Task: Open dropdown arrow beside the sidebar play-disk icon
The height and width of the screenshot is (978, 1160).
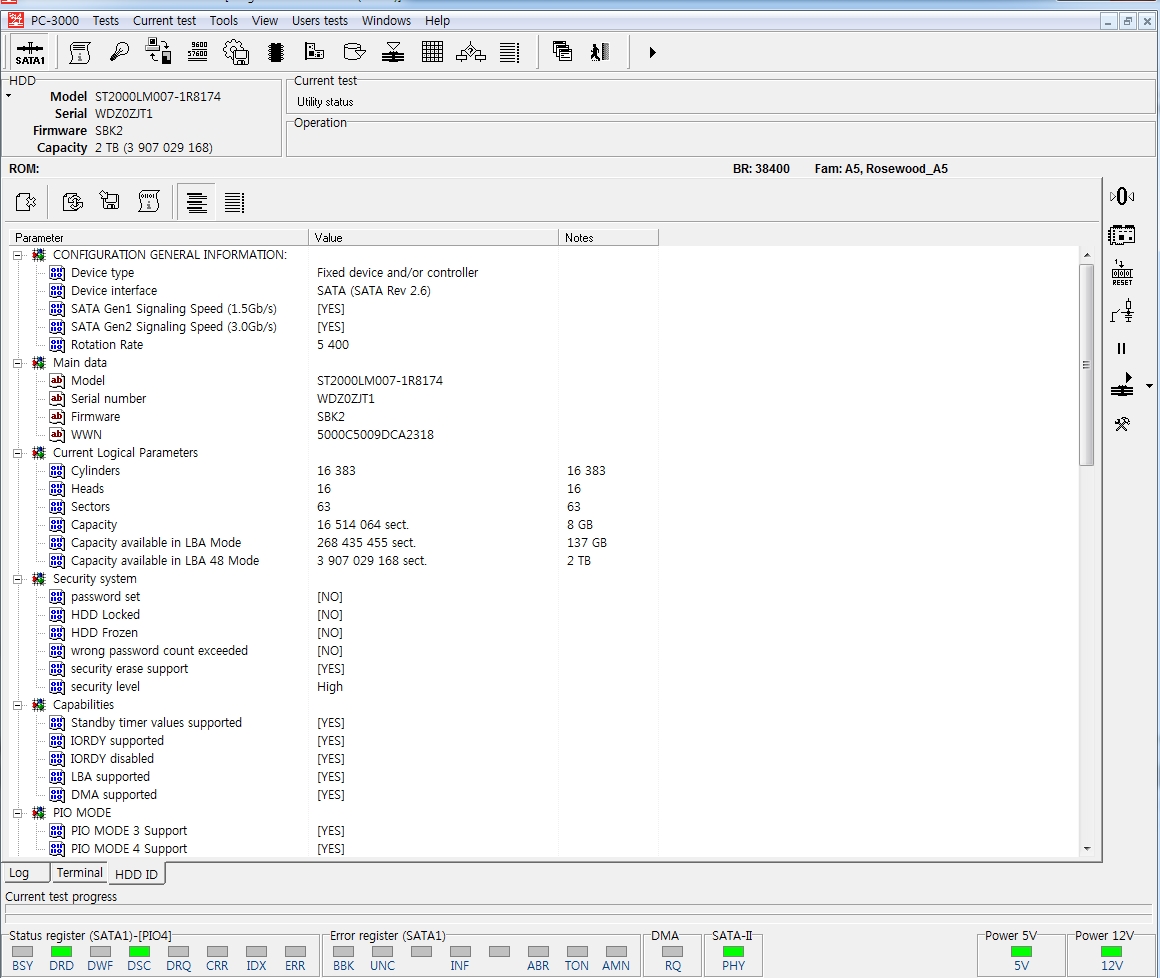Action: [1149, 386]
